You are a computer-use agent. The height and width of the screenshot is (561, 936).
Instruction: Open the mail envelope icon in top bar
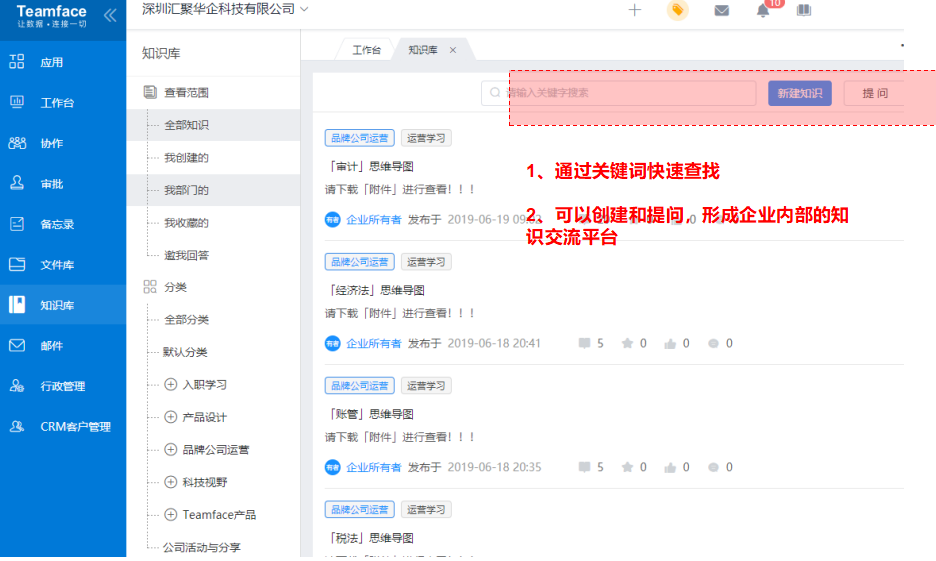722,10
